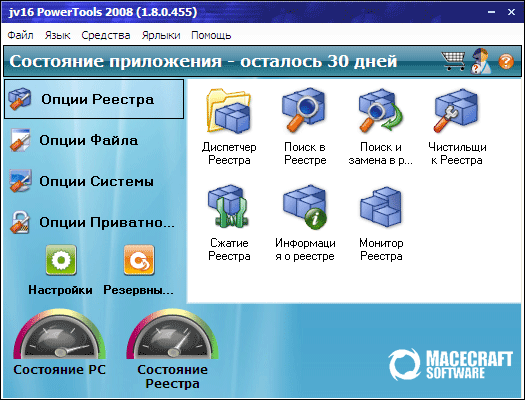
Task: Select the Опции Реестра category label
Action: click(x=97, y=99)
